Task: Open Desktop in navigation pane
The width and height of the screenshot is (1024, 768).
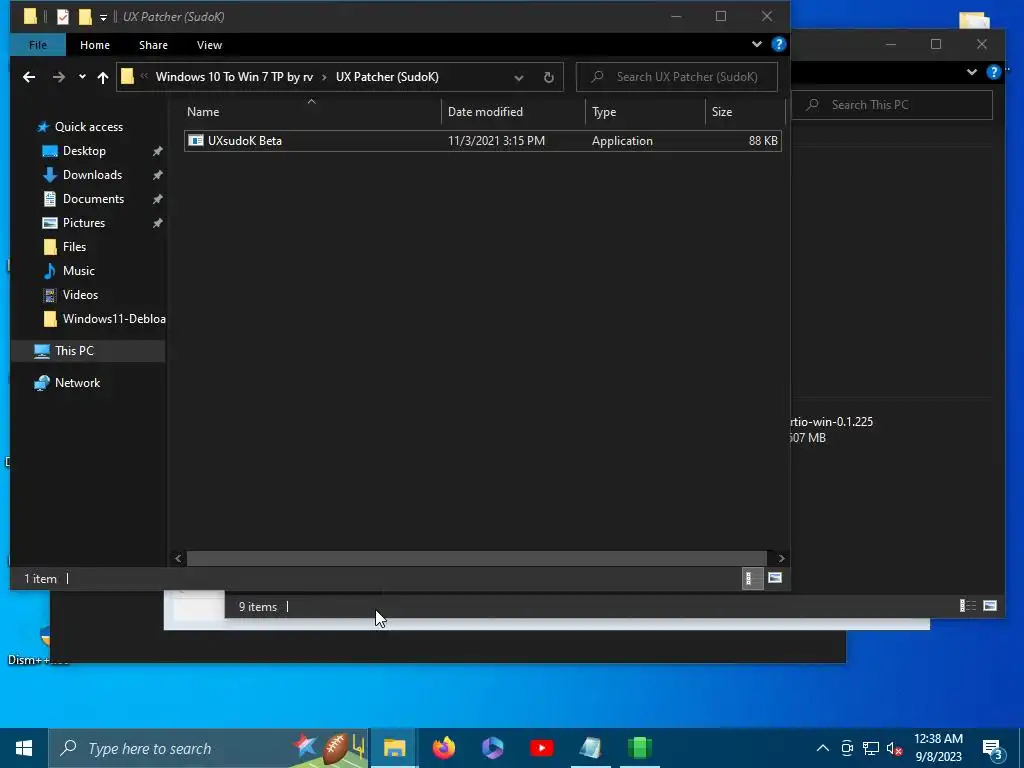Action: (84, 151)
